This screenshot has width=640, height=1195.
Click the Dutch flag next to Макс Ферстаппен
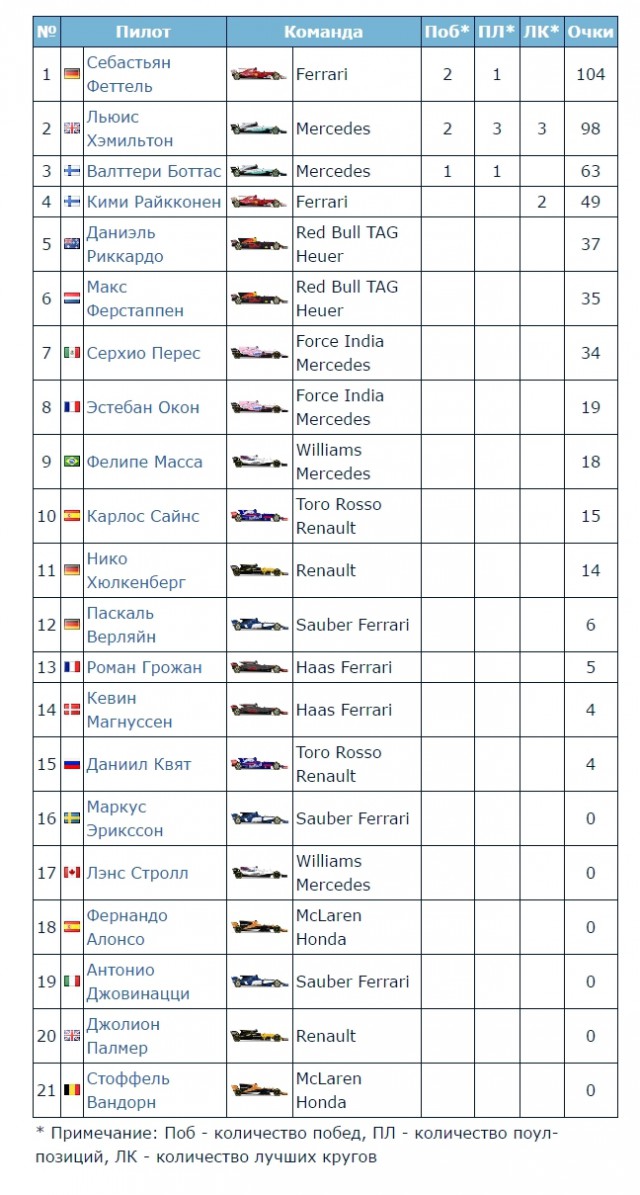click(x=72, y=299)
